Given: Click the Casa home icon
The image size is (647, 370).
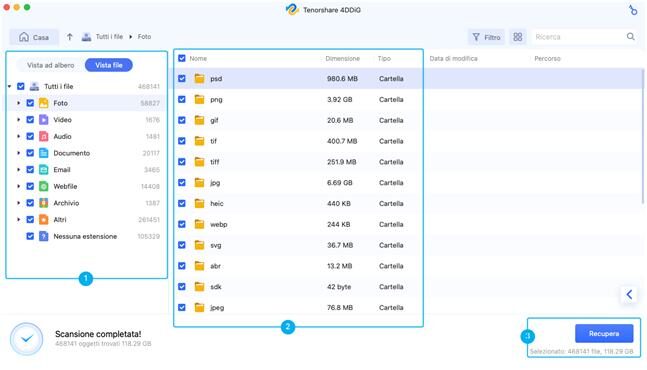Looking at the screenshot, I should [x=24, y=37].
